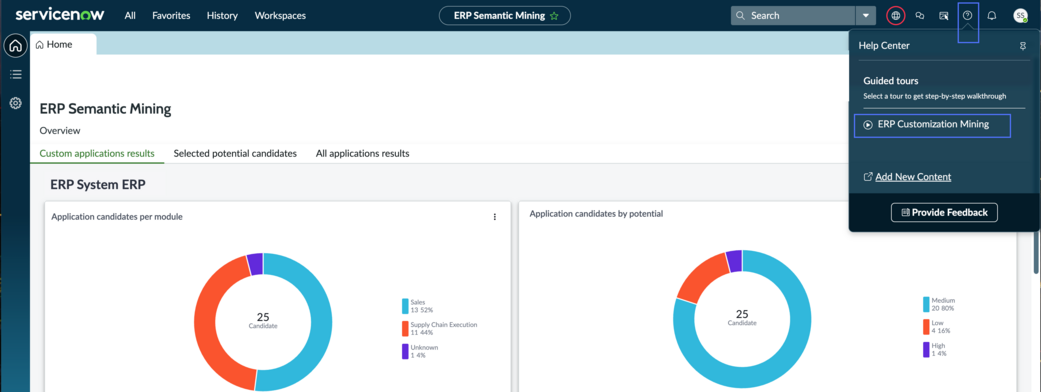Image resolution: width=1041 pixels, height=392 pixels.
Task: Click the Low legend color swatch
Action: 926,327
